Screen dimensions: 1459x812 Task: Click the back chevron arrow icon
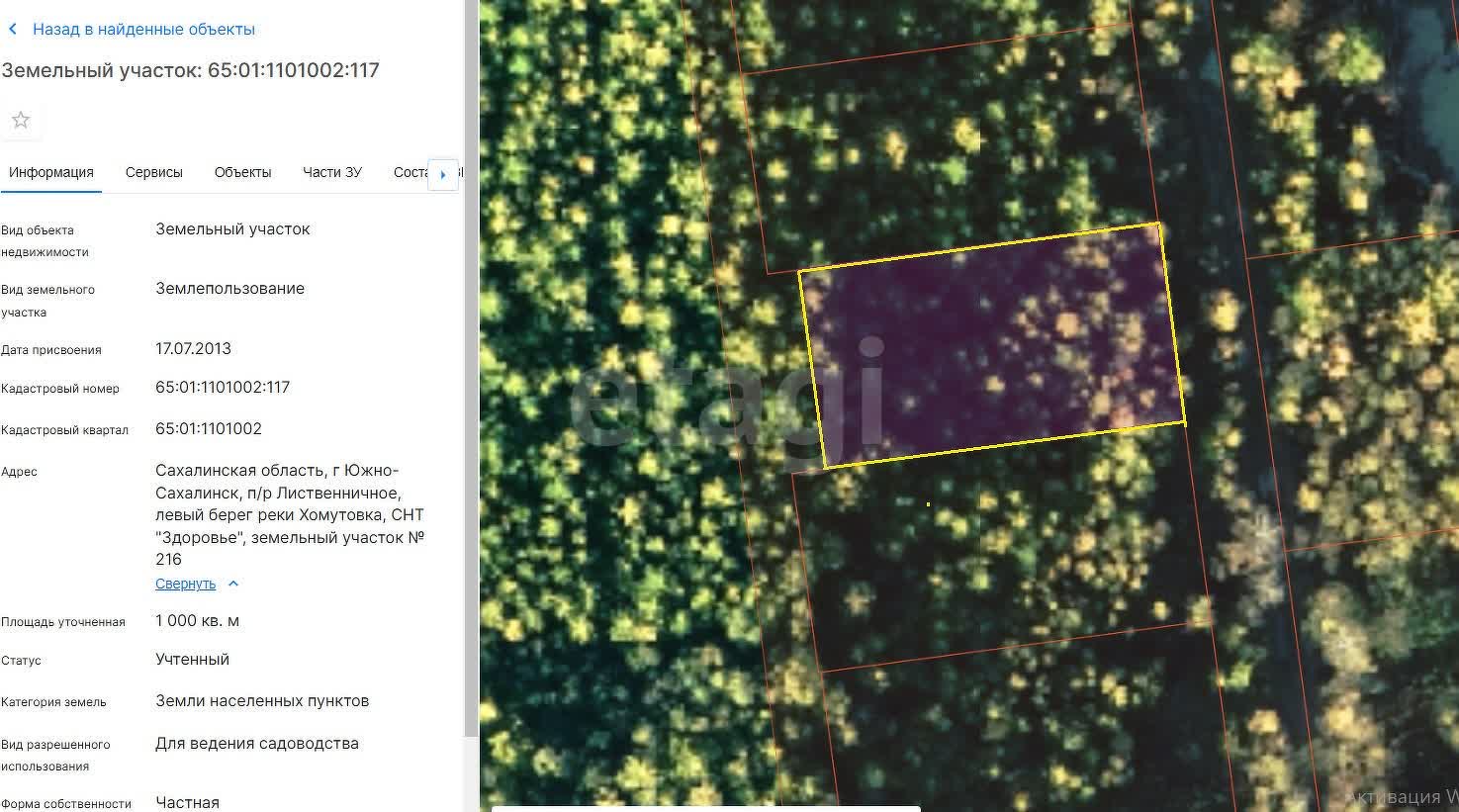coord(13,30)
